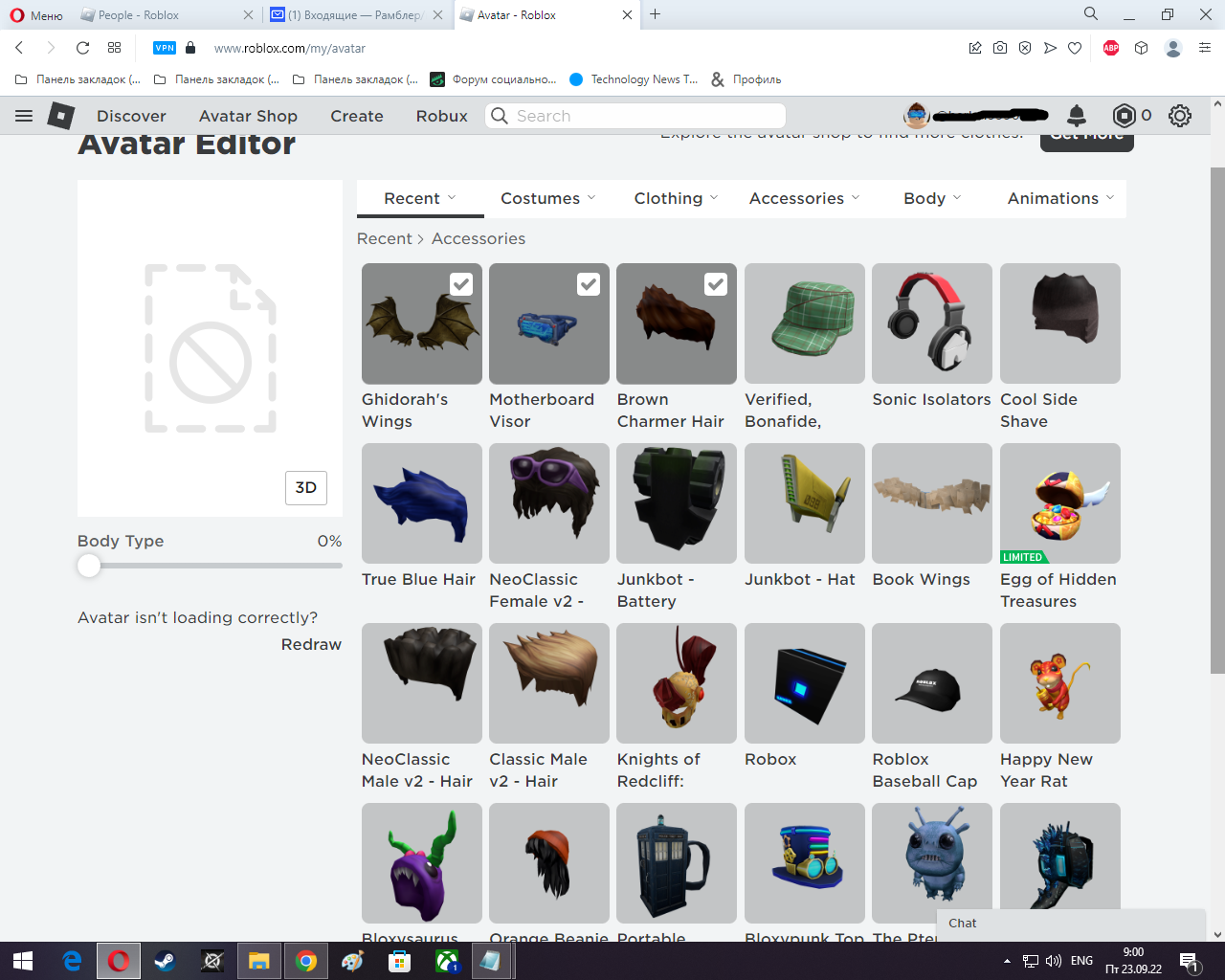Open the notifications bell icon
This screenshot has width=1225, height=980.
[x=1077, y=116]
